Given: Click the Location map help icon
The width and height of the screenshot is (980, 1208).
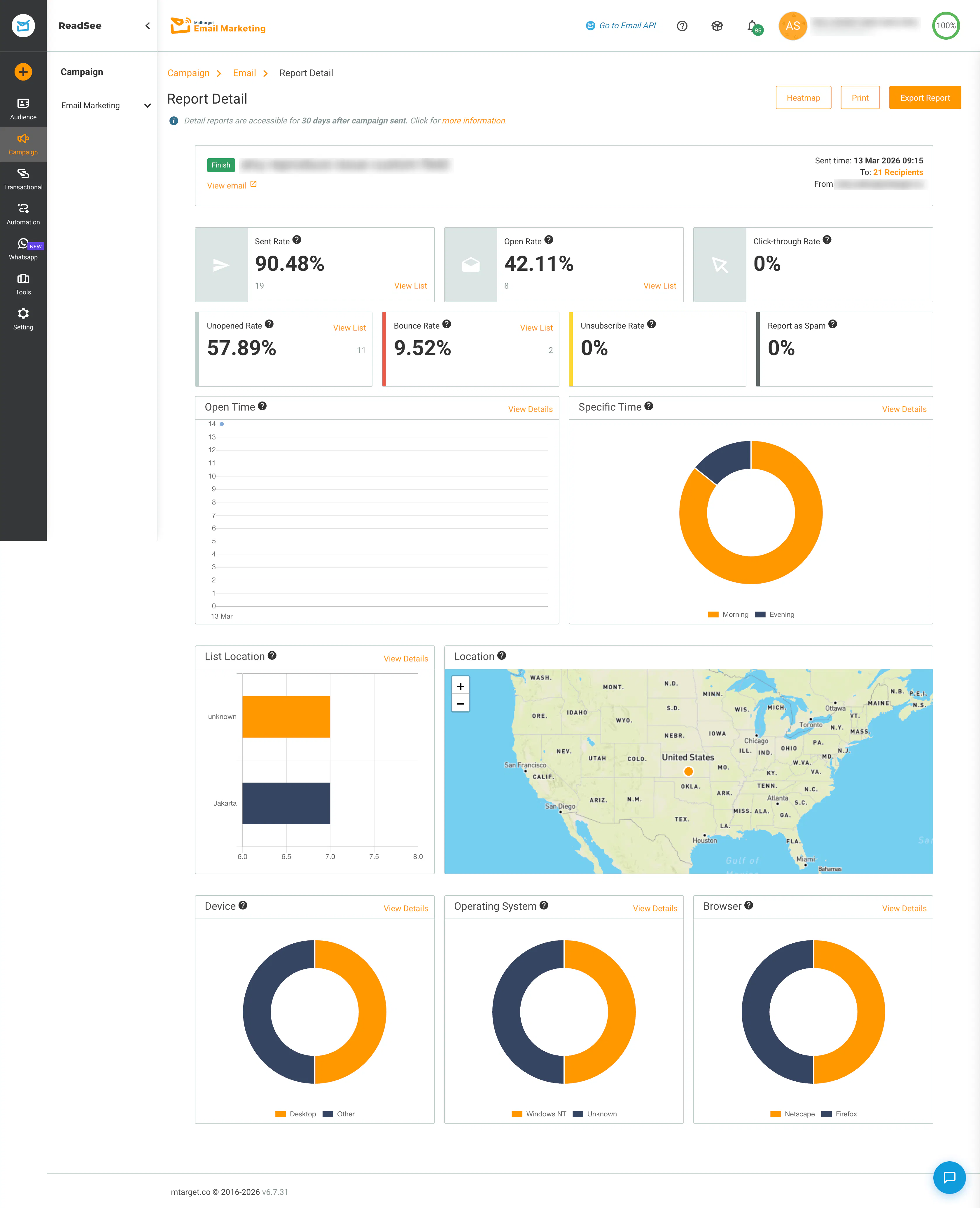Looking at the screenshot, I should click(502, 656).
